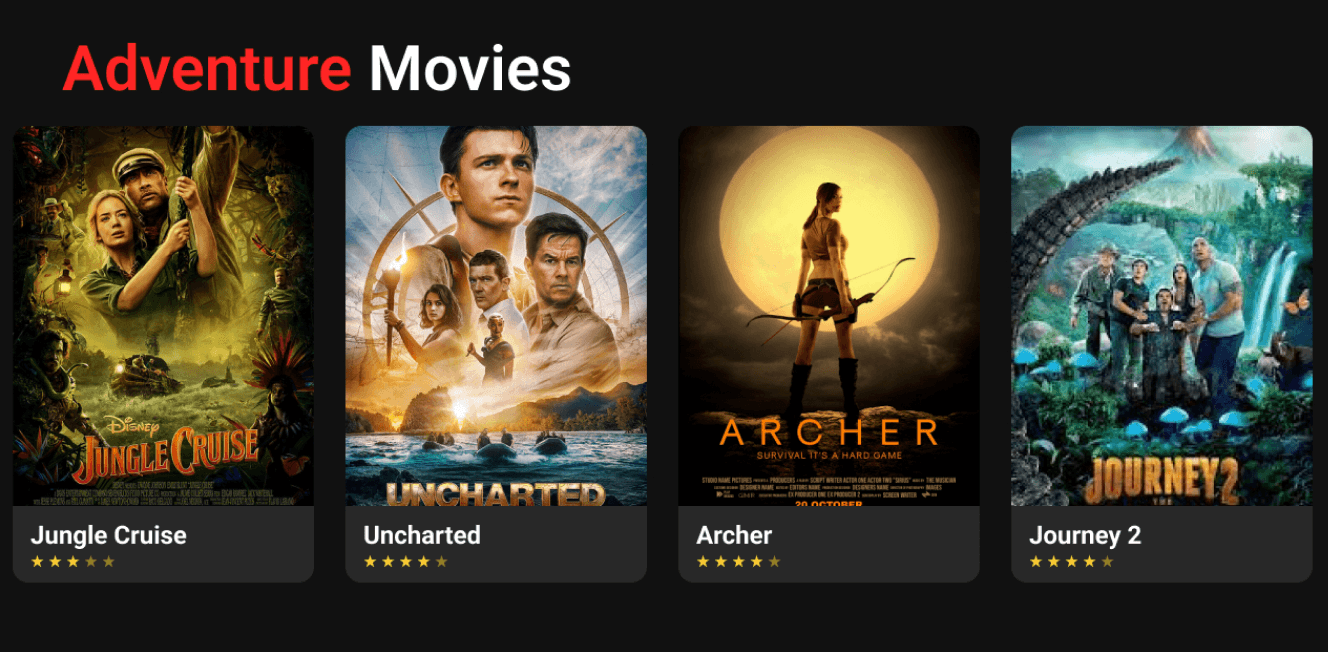
Task: Rate Jungle Cruise with the fifth star
Action: pyautogui.click(x=109, y=562)
